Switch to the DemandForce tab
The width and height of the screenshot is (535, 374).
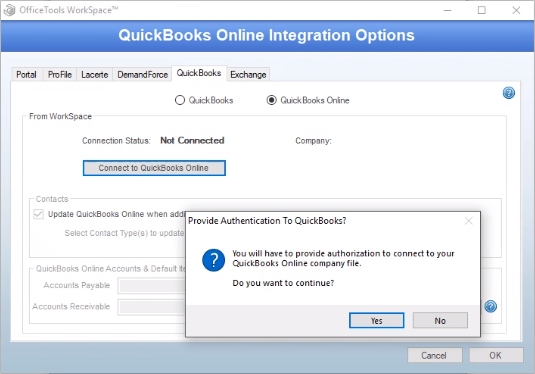click(x=142, y=74)
